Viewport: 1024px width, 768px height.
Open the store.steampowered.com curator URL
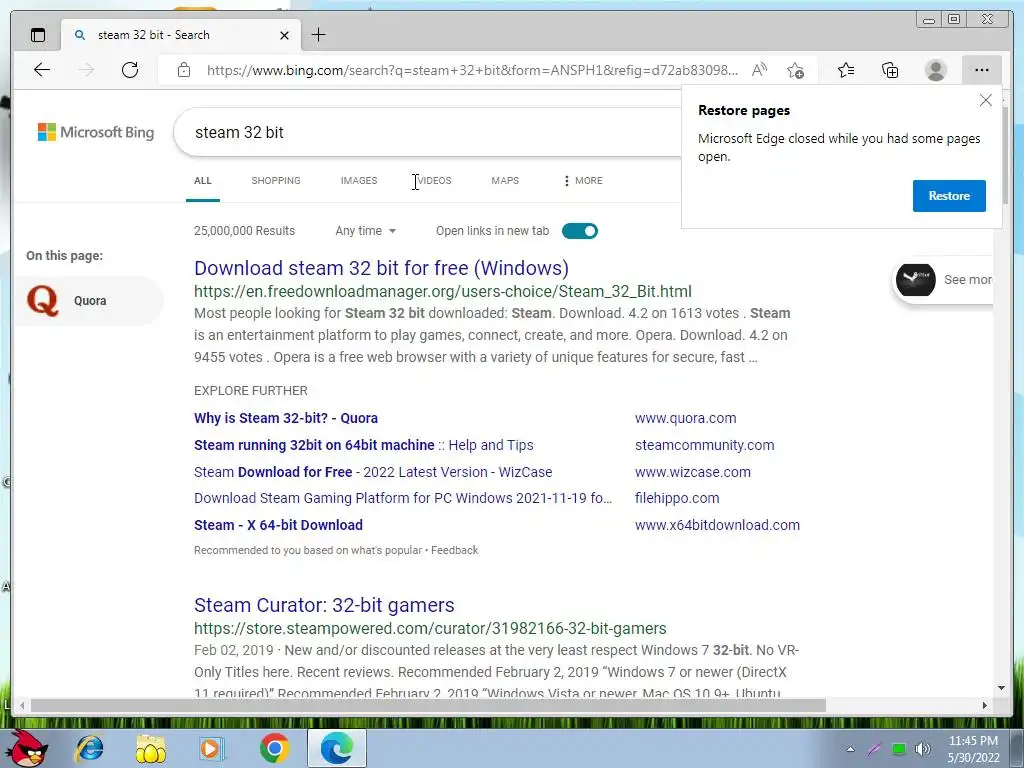pyautogui.click(x=430, y=628)
